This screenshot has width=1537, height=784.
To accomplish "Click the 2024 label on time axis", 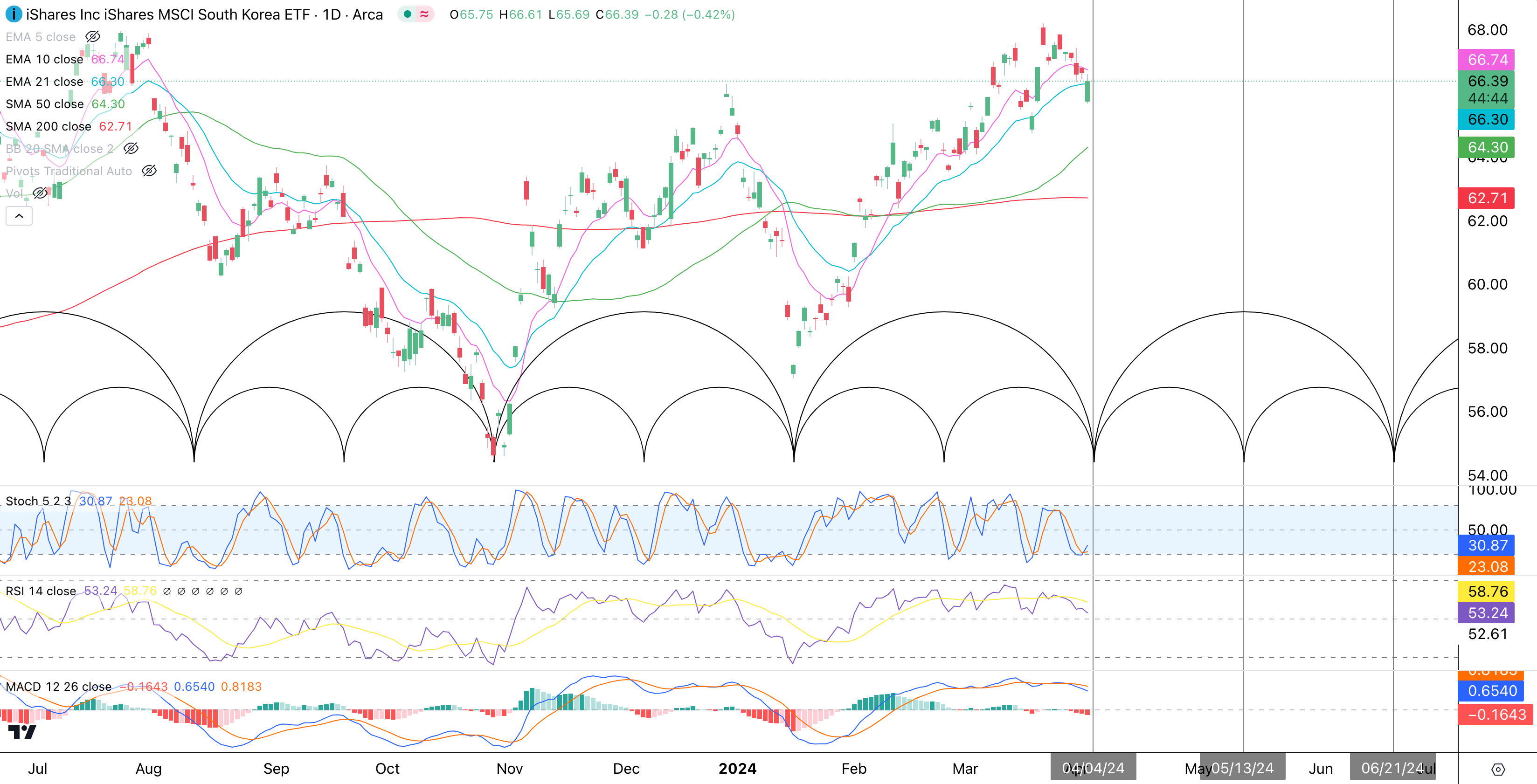I will pos(737,769).
